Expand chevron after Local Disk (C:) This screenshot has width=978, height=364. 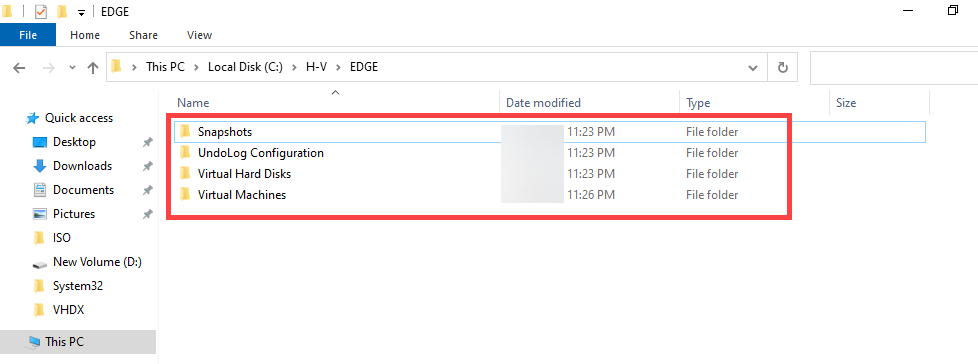[x=295, y=67]
